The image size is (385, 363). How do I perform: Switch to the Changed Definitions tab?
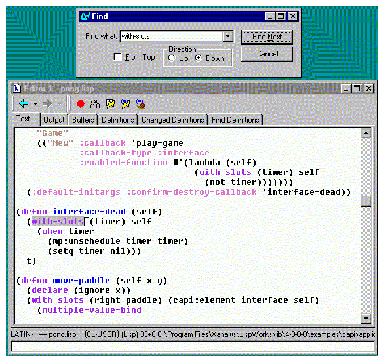(x=173, y=120)
